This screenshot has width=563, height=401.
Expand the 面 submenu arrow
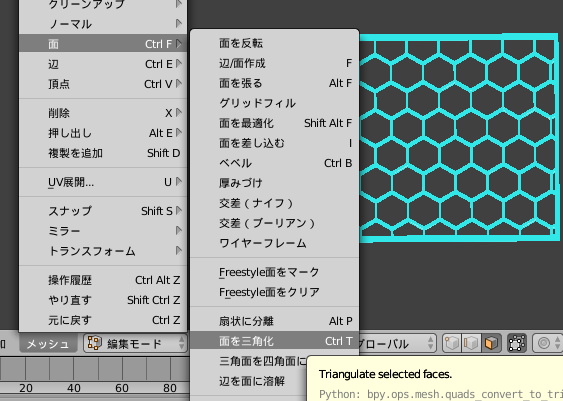point(179,44)
